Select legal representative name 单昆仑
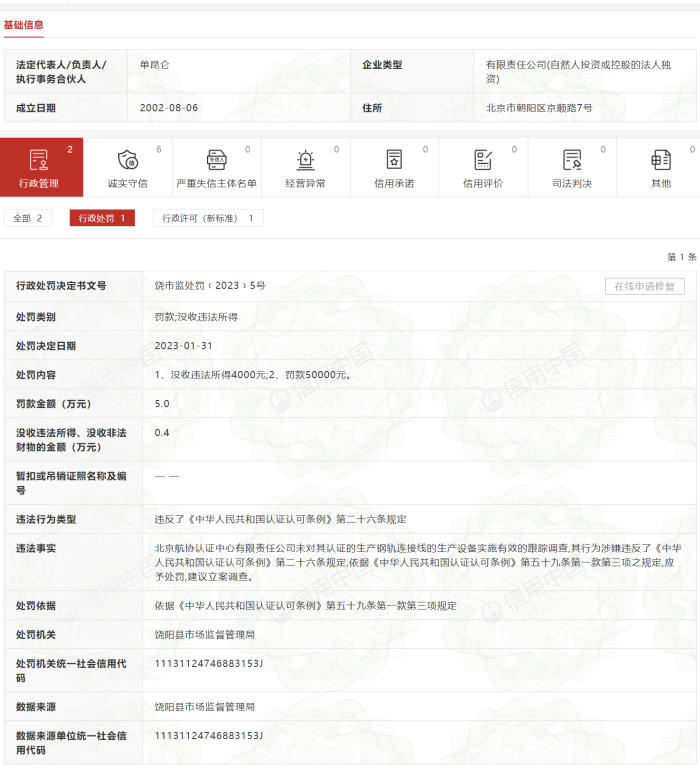Image resolution: width=700 pixels, height=768 pixels. [155, 65]
